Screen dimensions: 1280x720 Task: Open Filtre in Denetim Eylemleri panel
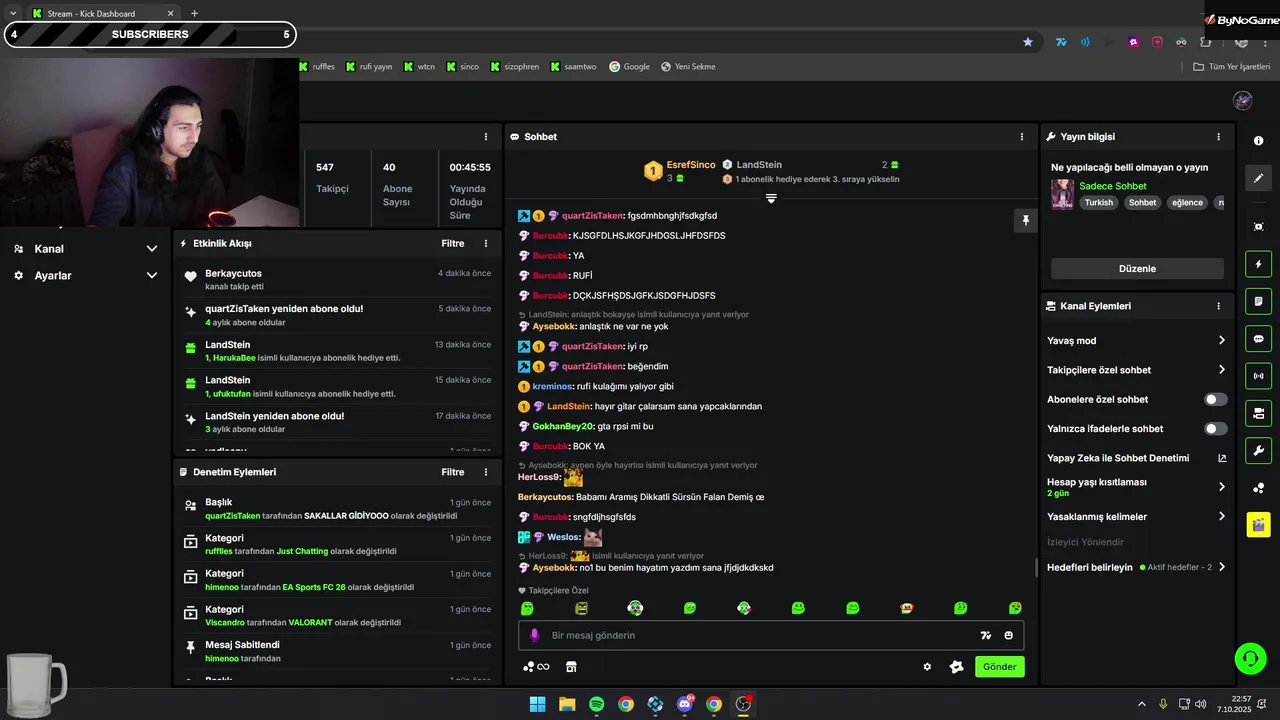(453, 472)
